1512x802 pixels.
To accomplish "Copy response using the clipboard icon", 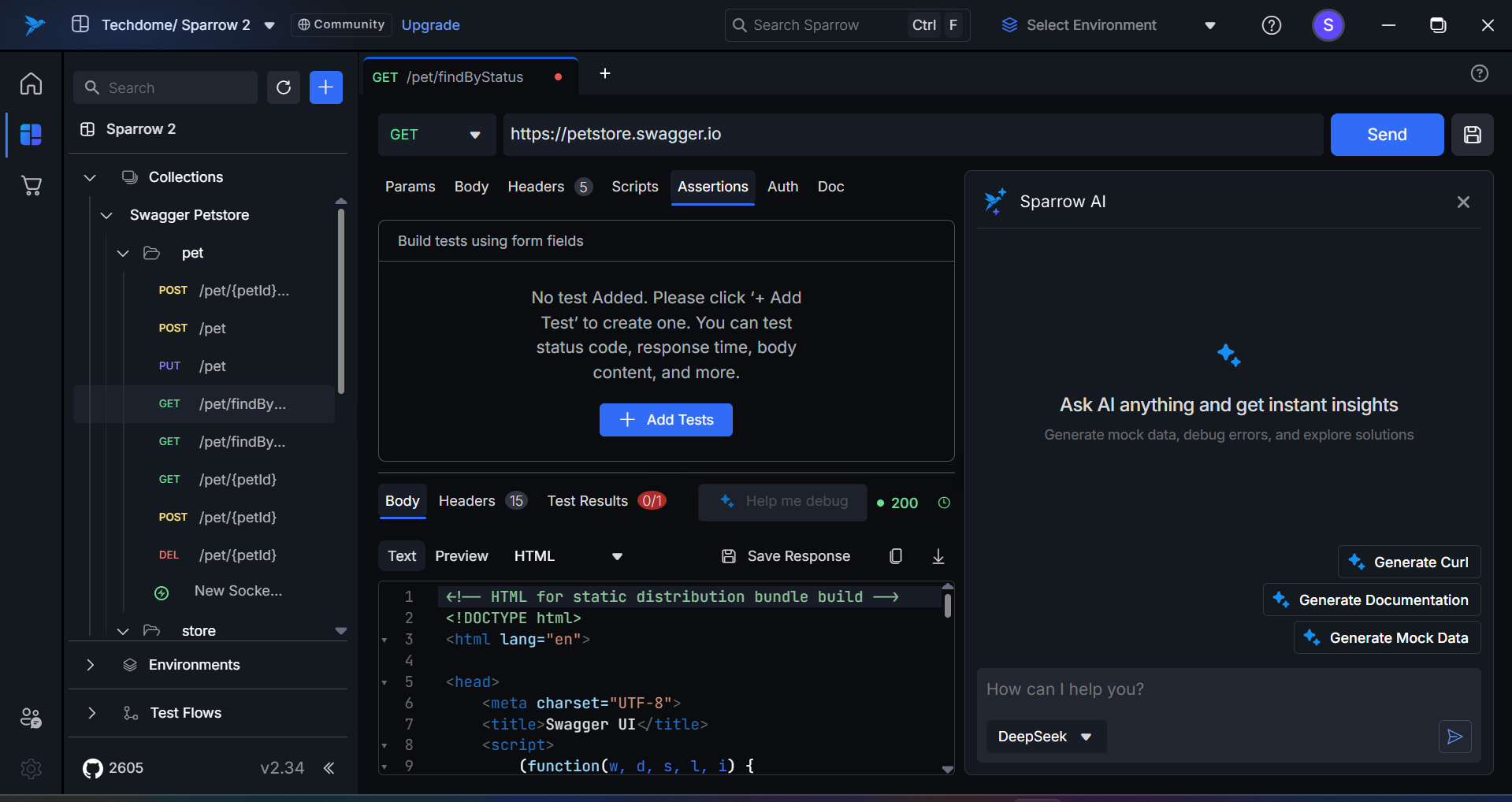I will coord(896,556).
